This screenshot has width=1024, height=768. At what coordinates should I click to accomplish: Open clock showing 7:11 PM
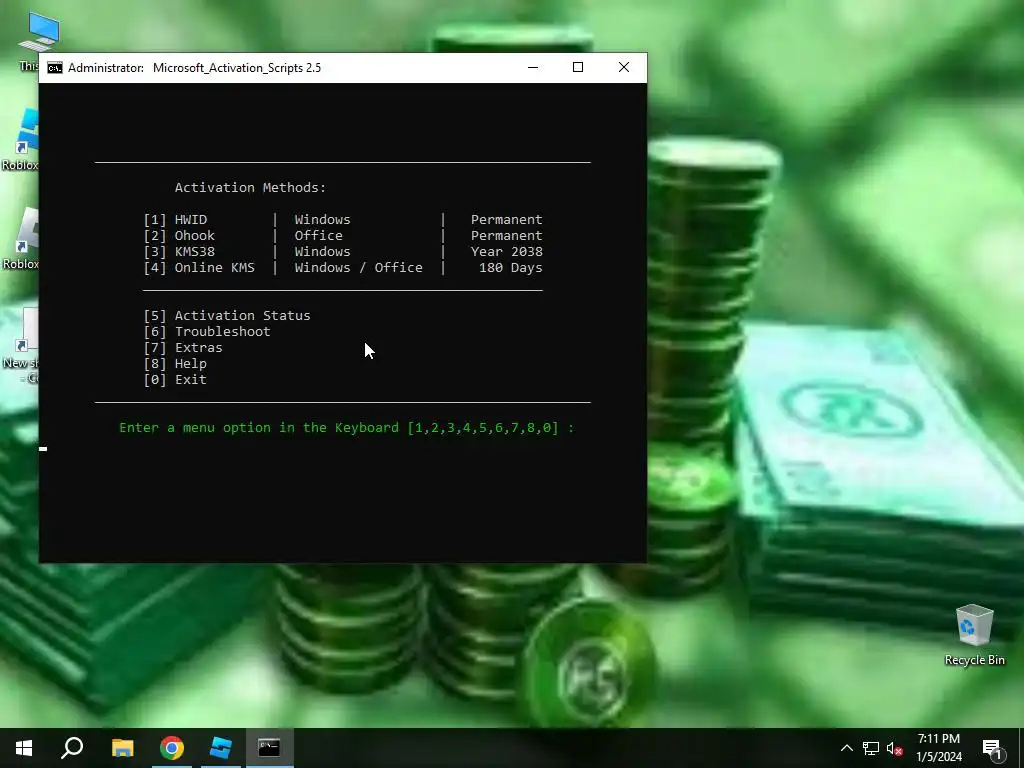click(x=938, y=748)
